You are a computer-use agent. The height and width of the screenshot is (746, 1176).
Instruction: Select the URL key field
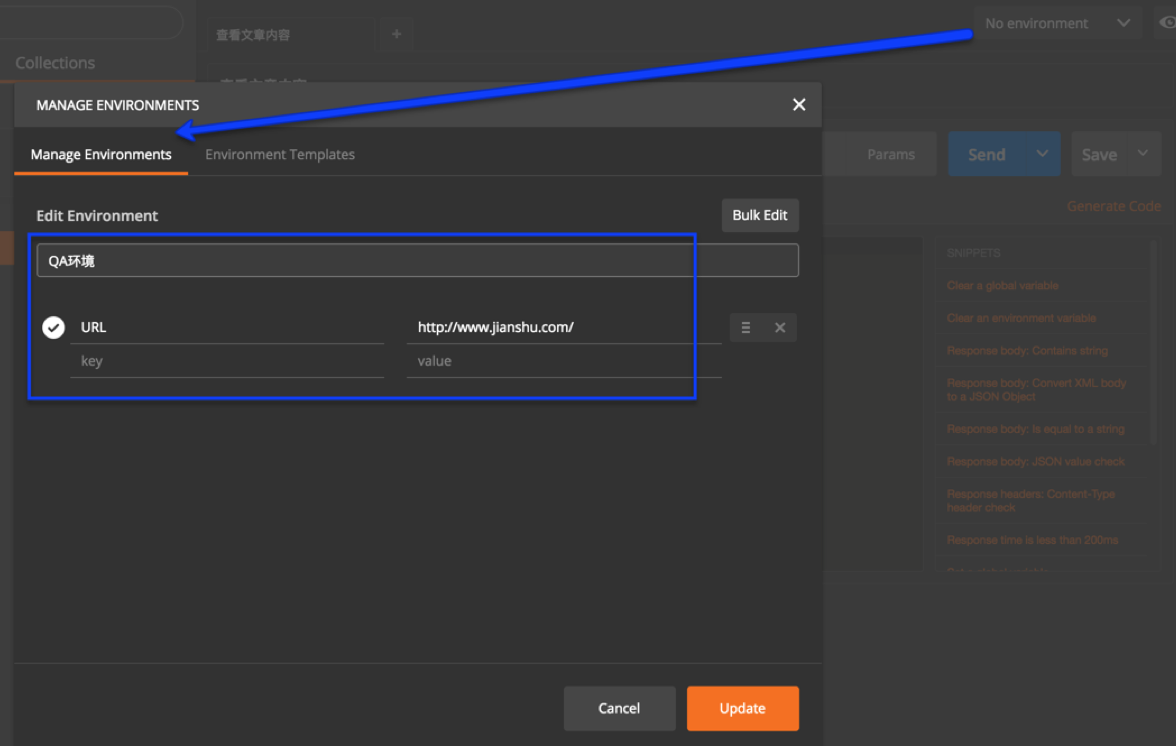226,328
